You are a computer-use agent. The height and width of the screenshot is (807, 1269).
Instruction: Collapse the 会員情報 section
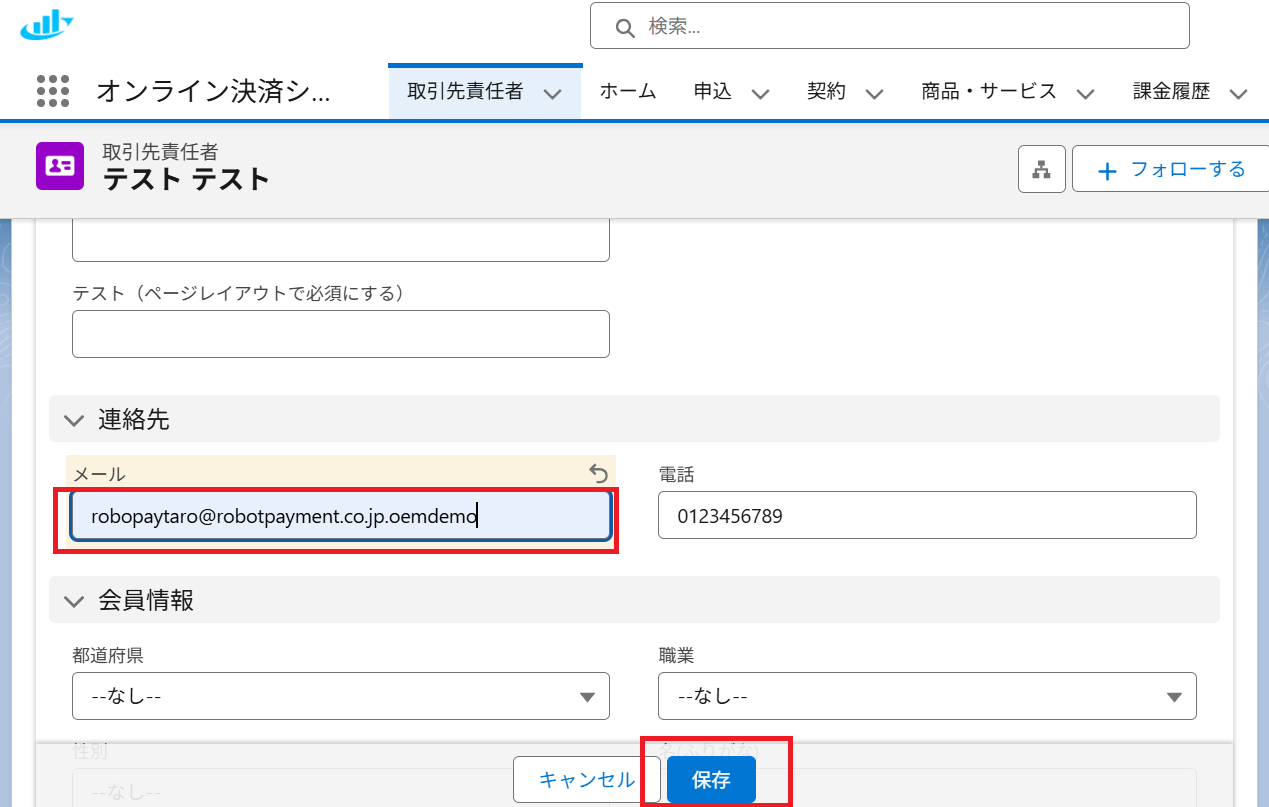[x=74, y=600]
